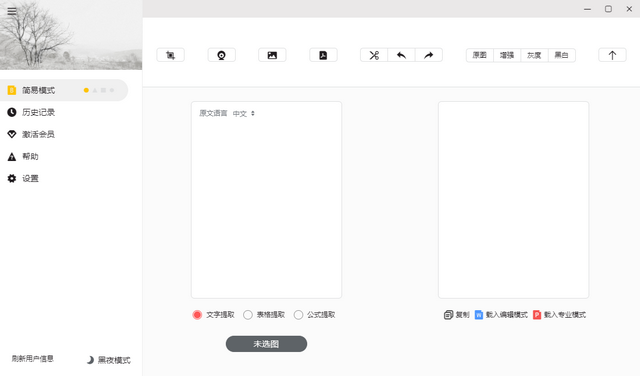Click the import PDF file icon

pyautogui.click(x=323, y=55)
